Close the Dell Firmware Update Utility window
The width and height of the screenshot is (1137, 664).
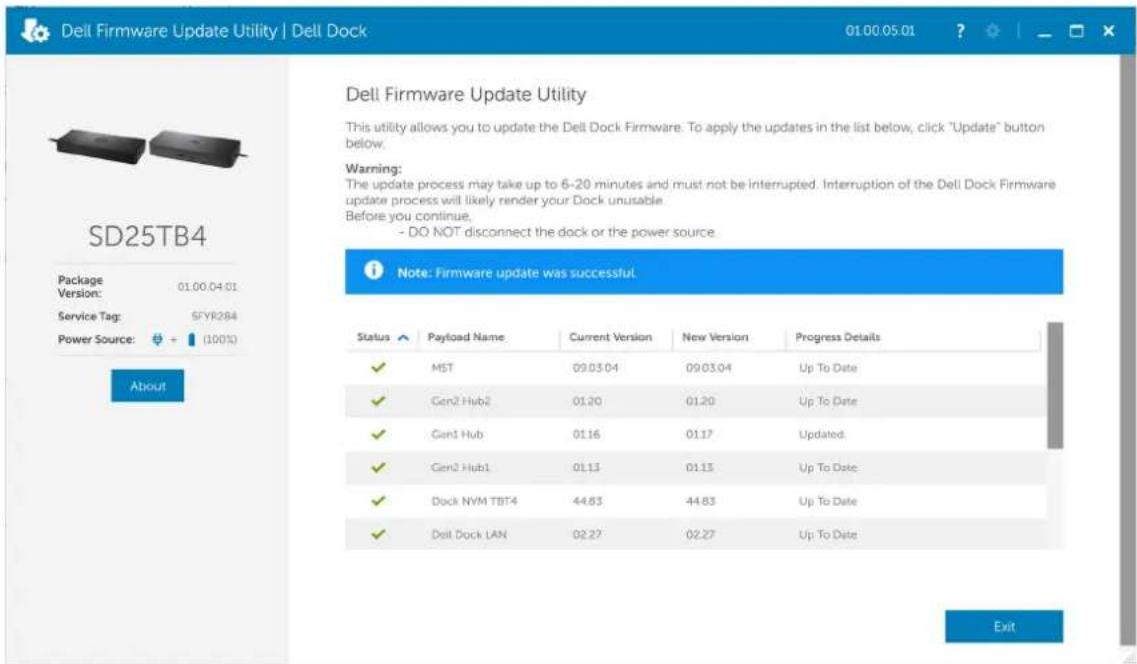1109,30
